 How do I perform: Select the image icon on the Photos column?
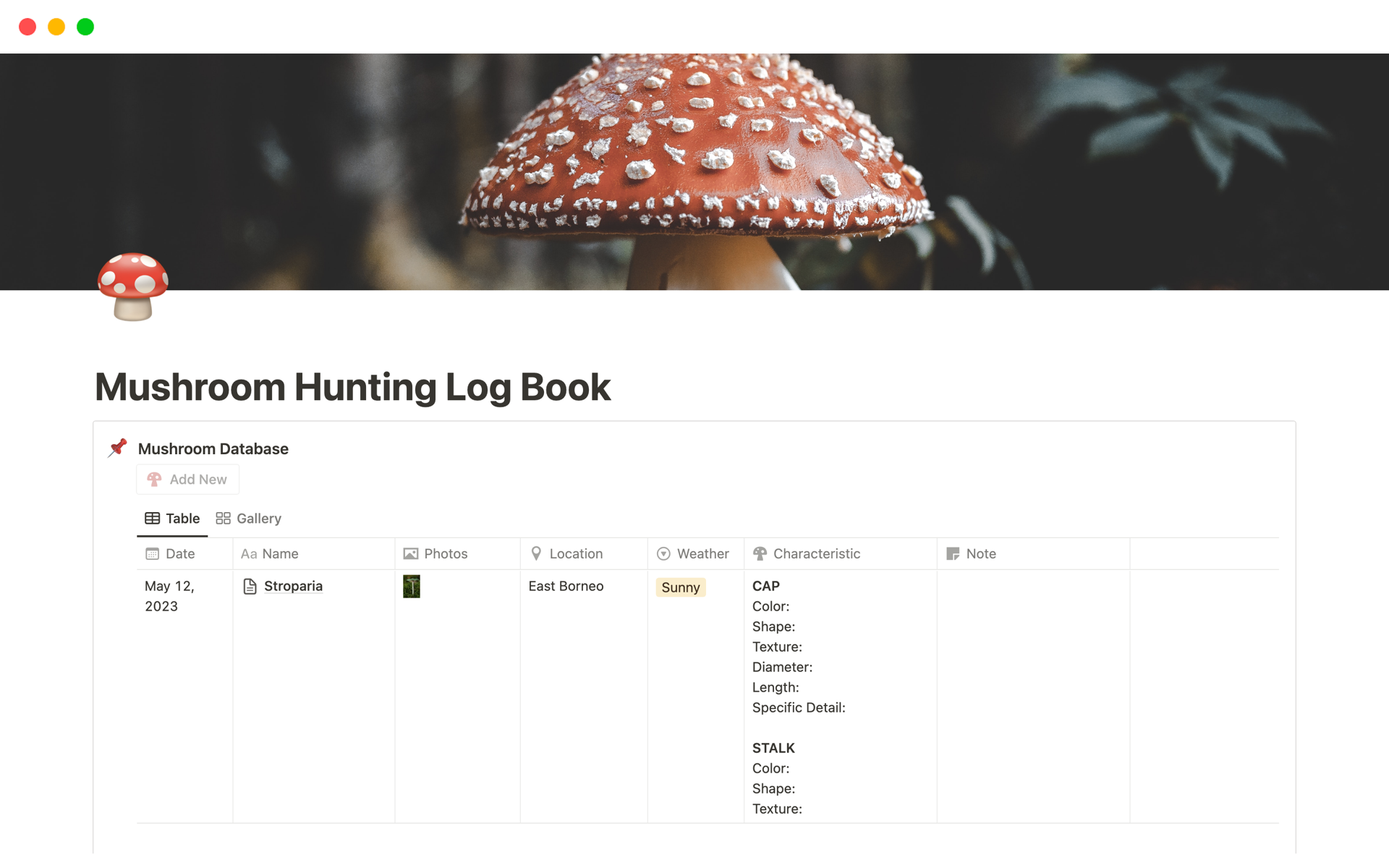tap(410, 553)
